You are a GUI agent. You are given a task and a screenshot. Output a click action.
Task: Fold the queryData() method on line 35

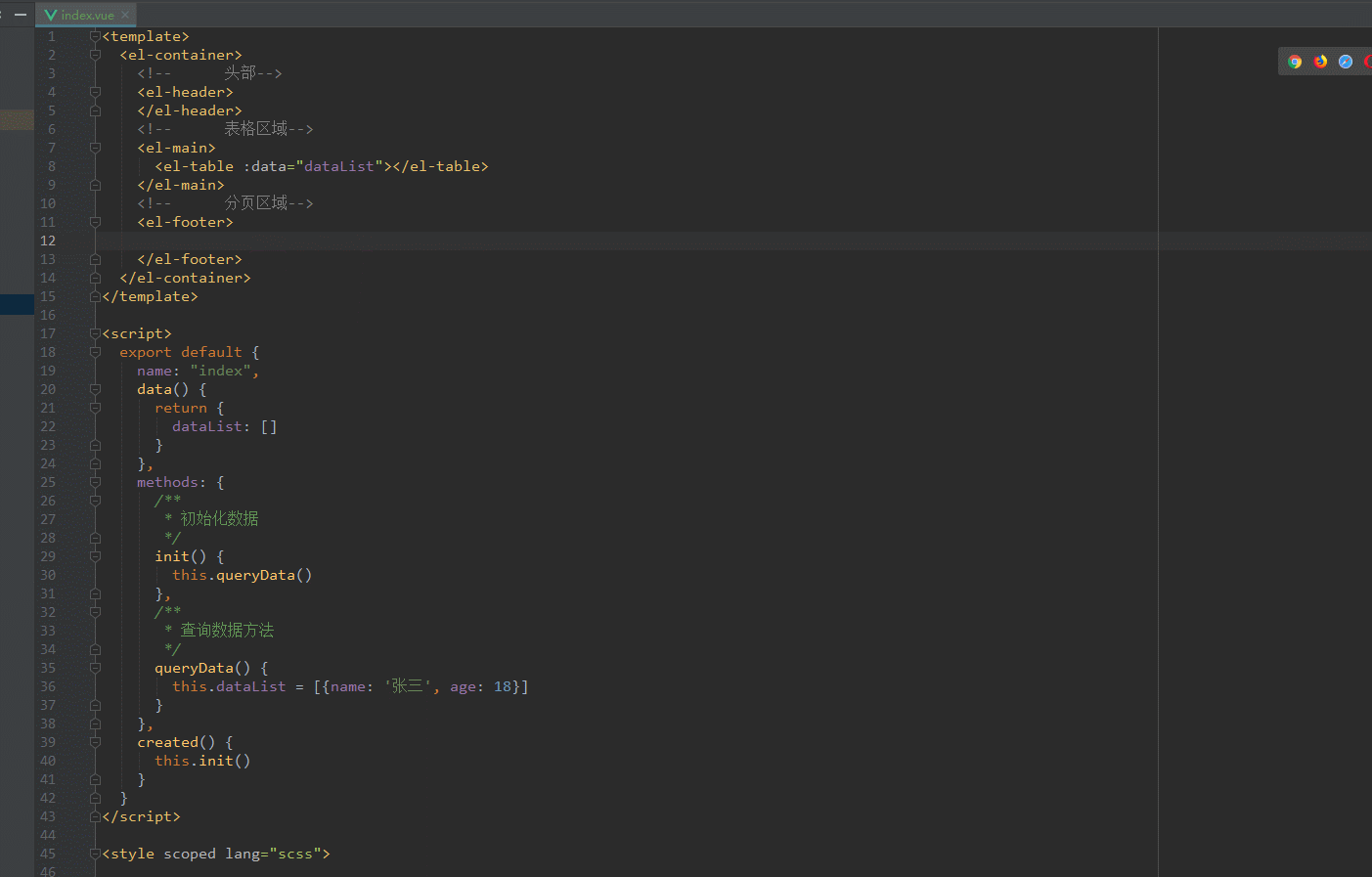95,668
